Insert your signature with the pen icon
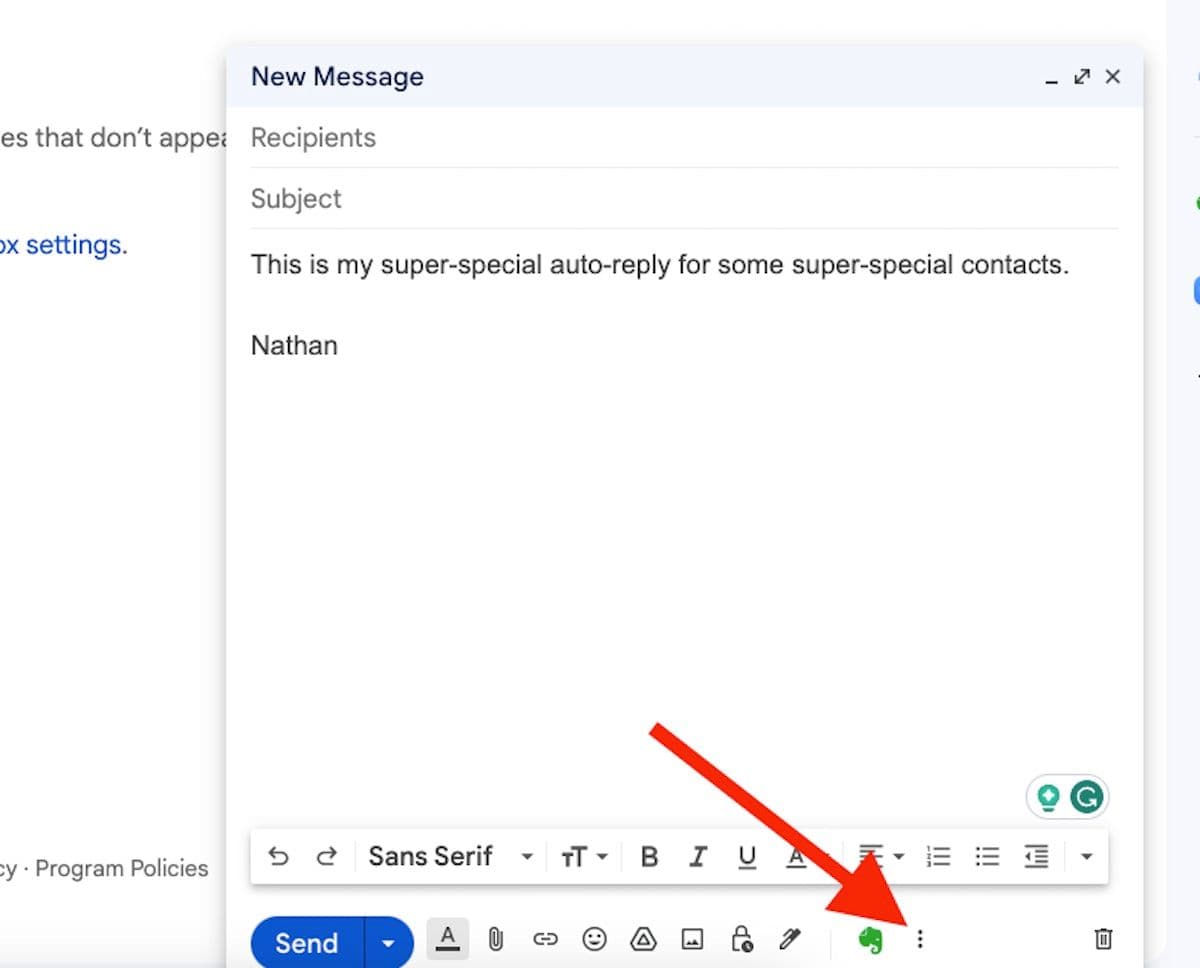This screenshot has height=968, width=1200. (790, 939)
